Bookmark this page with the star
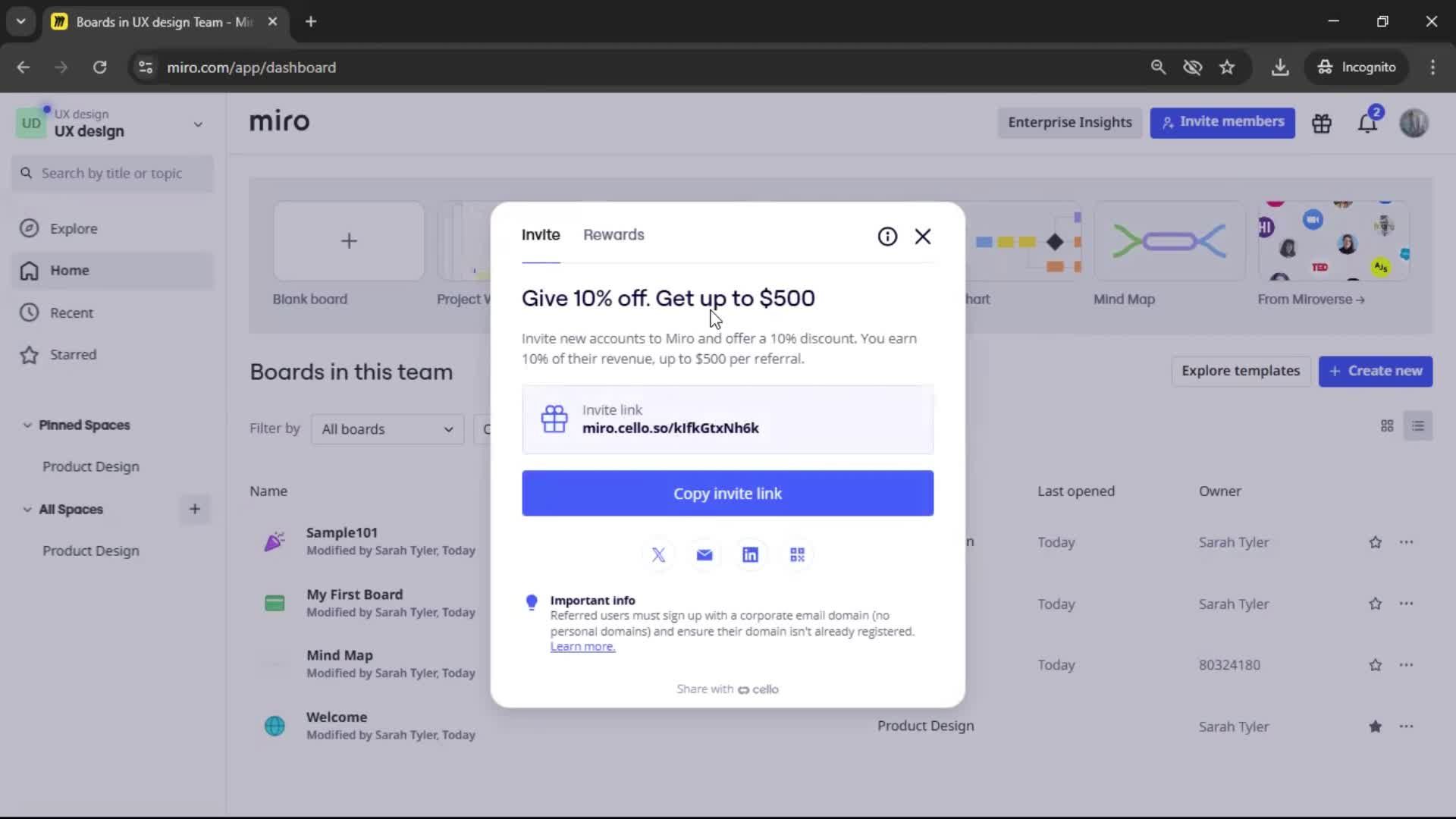This screenshot has width=1456, height=819. [1227, 67]
